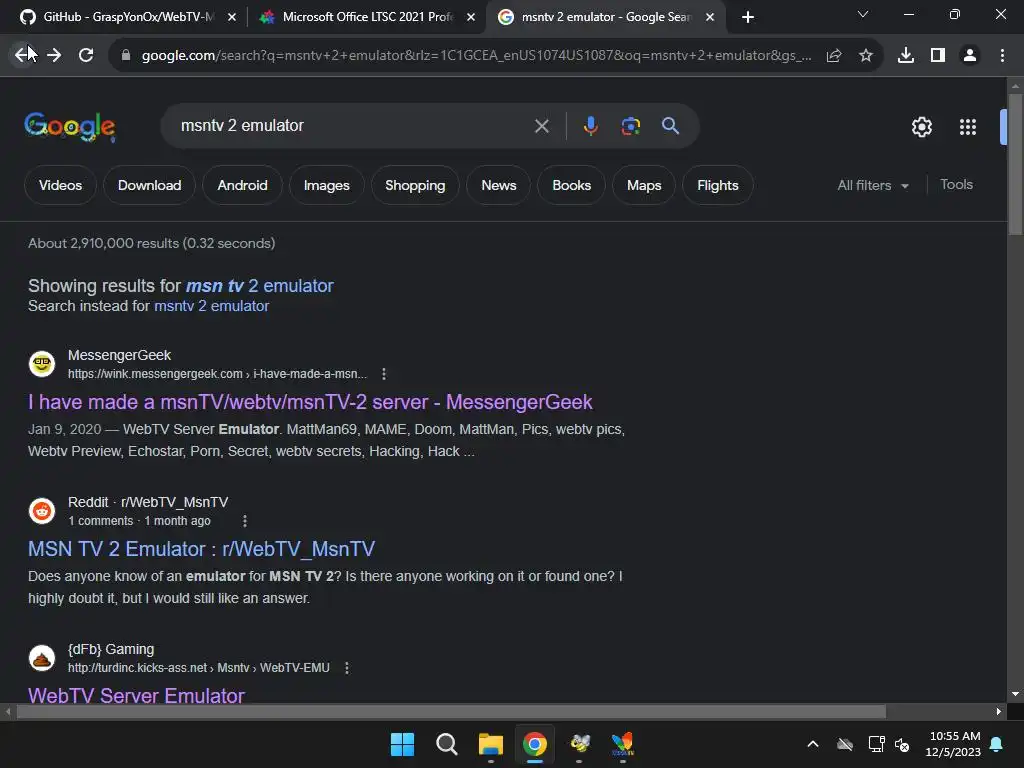Reload the Google search page

click(x=86, y=55)
